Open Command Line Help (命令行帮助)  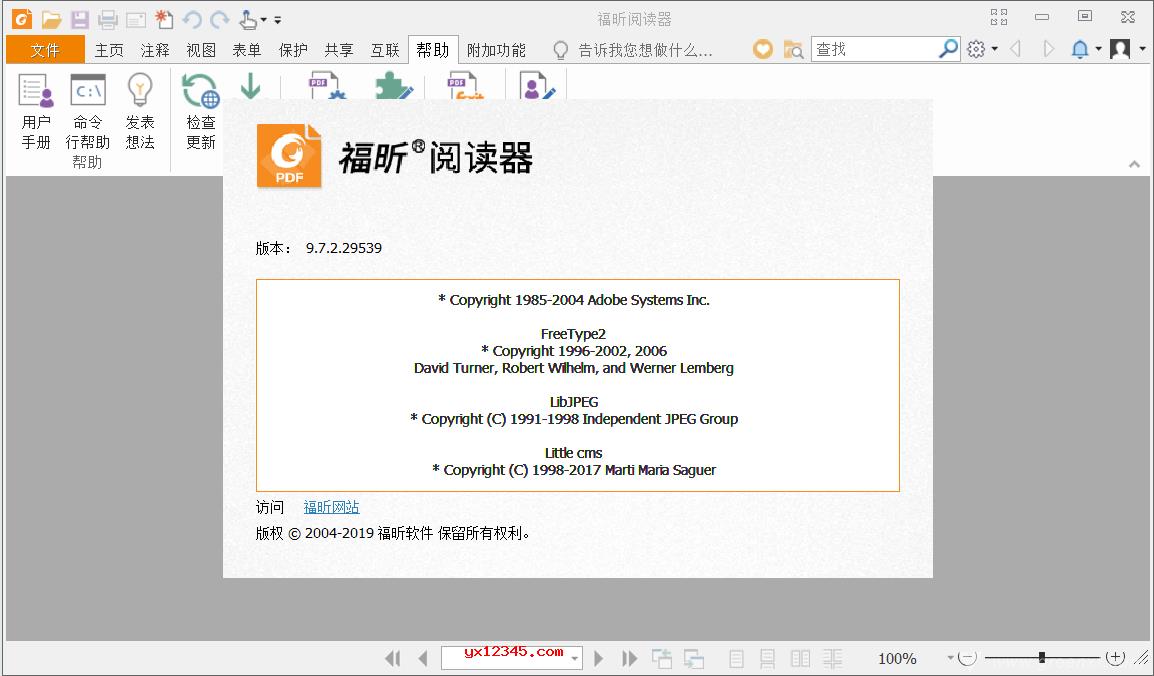tap(88, 112)
